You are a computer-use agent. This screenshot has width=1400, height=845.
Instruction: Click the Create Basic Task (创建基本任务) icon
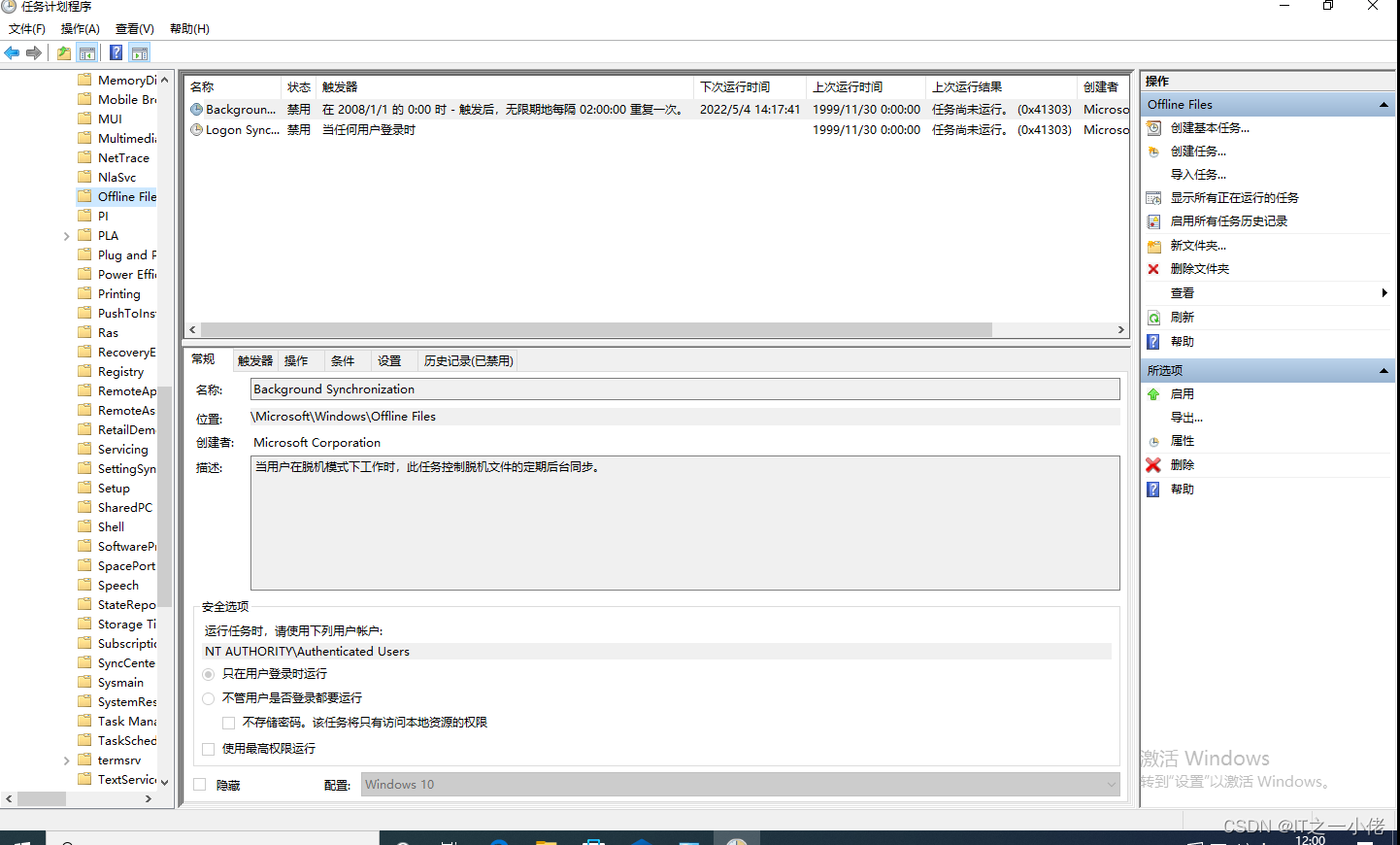[x=1153, y=128]
